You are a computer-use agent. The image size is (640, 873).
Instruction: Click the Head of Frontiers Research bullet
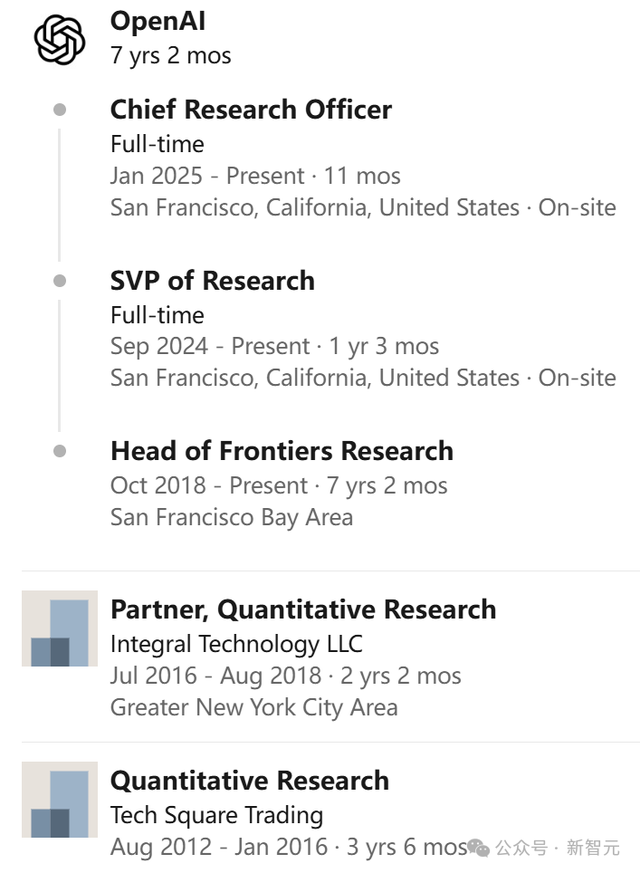click(x=60, y=451)
